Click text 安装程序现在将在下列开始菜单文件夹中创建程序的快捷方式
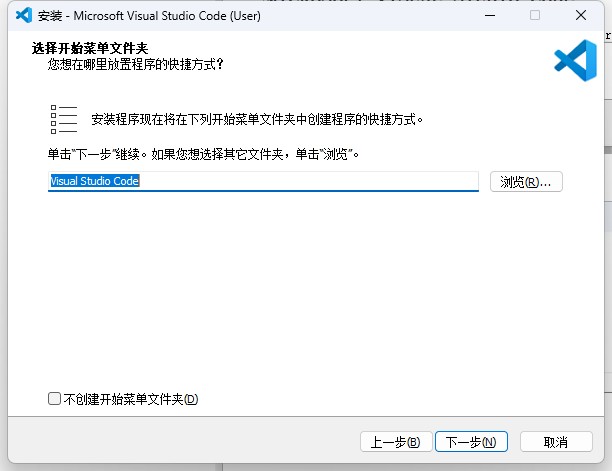Image resolution: width=612 pixels, height=471 pixels. (x=257, y=119)
